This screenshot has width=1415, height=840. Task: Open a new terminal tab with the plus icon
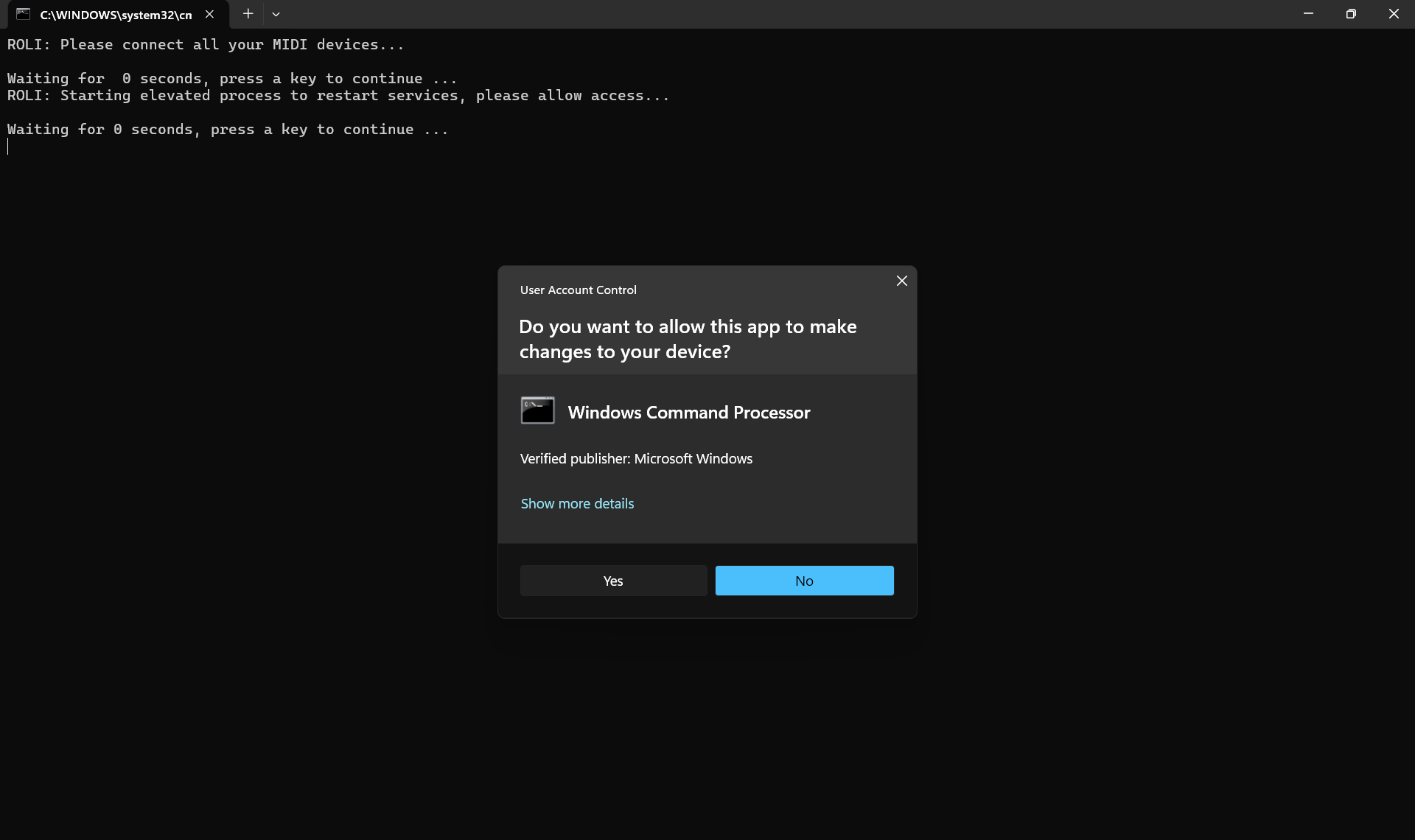coord(248,14)
